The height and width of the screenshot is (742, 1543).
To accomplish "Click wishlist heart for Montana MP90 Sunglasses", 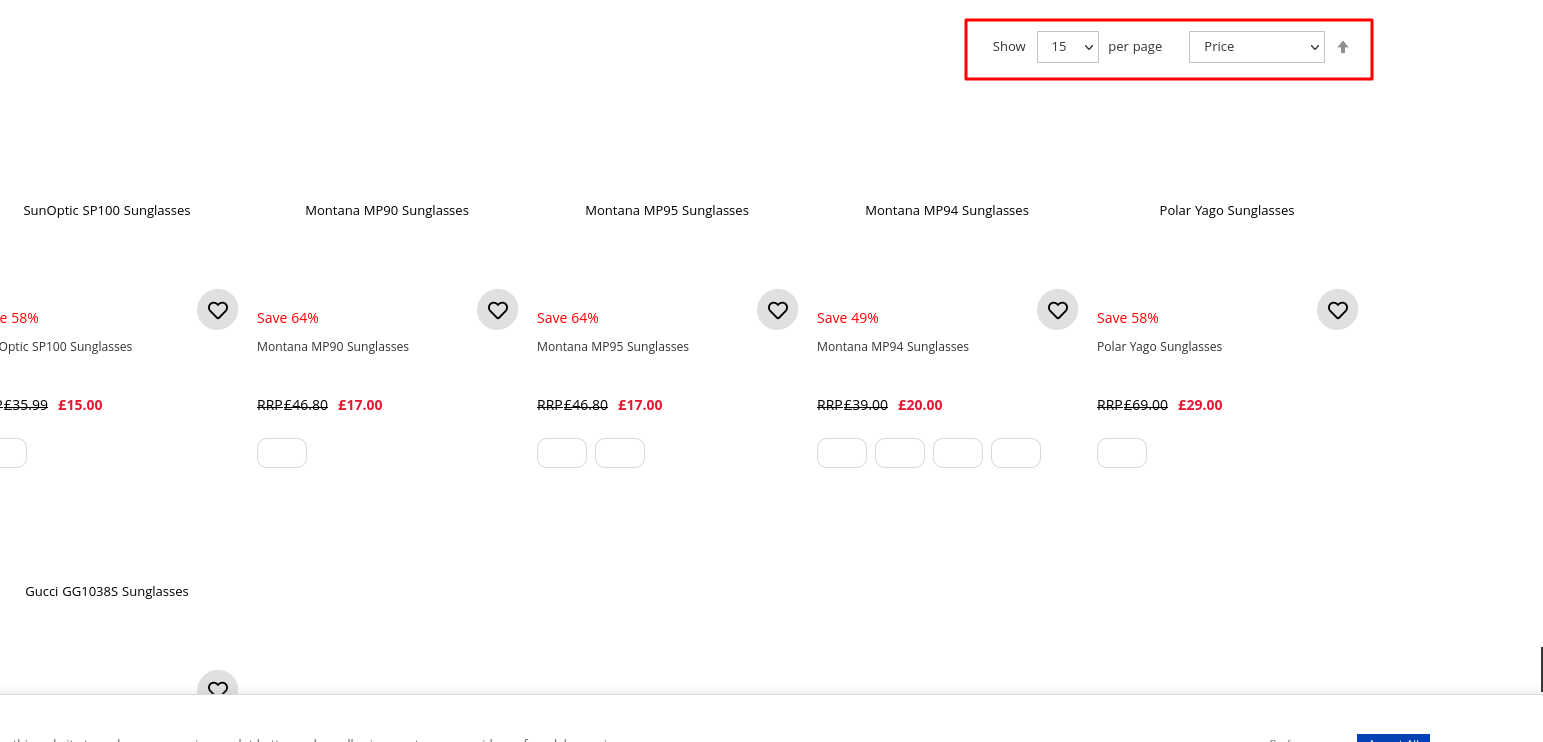I will coord(498,310).
